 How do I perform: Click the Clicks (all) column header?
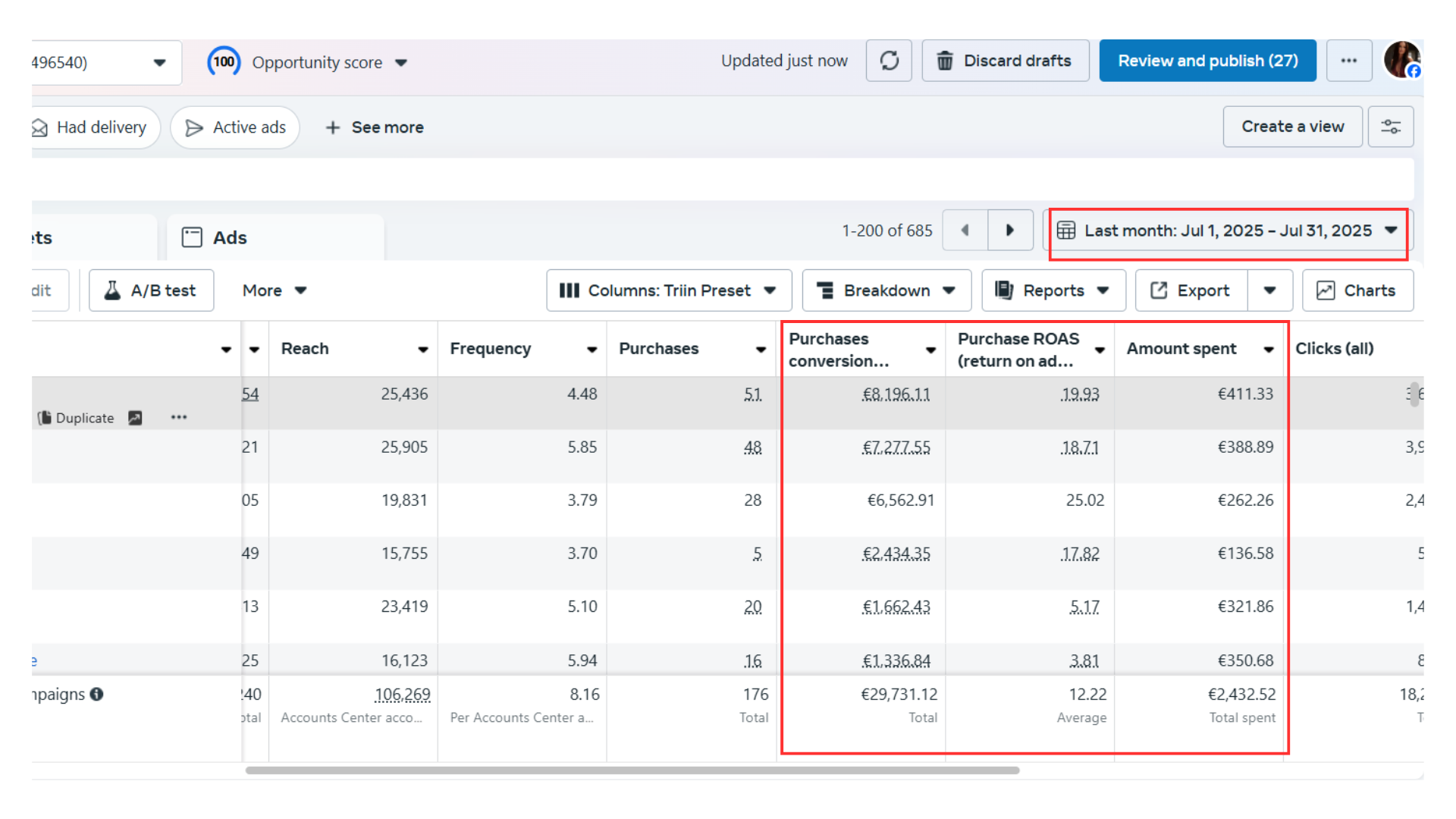pos(1334,349)
